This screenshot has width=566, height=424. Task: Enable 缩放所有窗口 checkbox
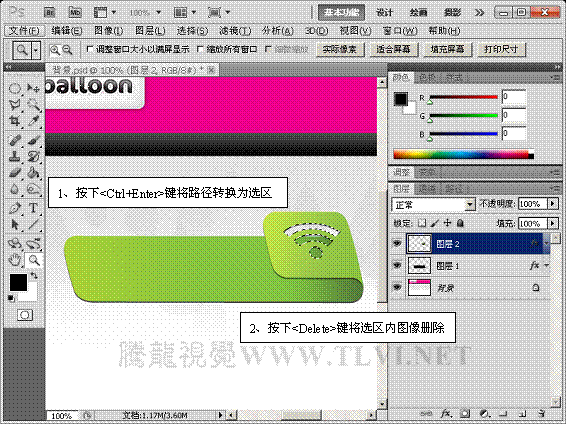(200, 49)
